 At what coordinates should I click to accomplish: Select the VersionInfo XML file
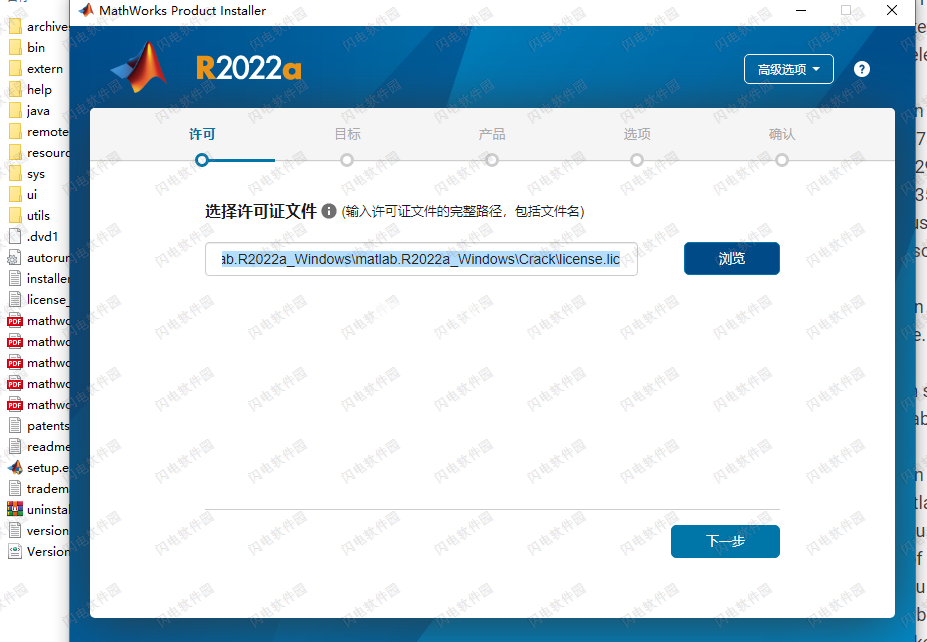38,552
